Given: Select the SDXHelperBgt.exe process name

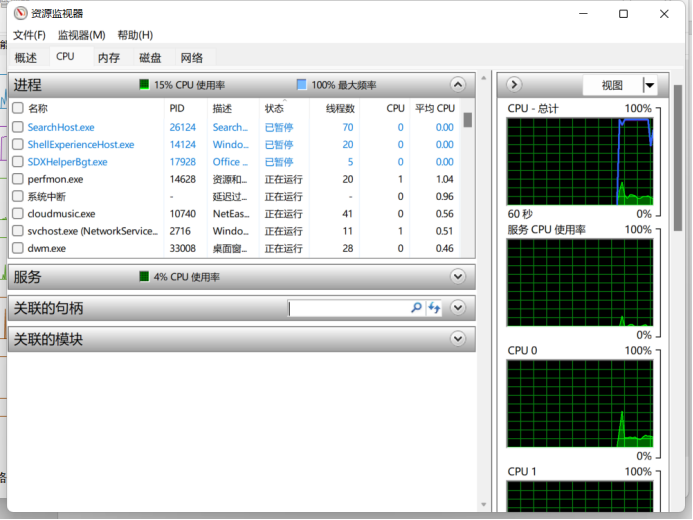Looking at the screenshot, I should coord(68,162).
